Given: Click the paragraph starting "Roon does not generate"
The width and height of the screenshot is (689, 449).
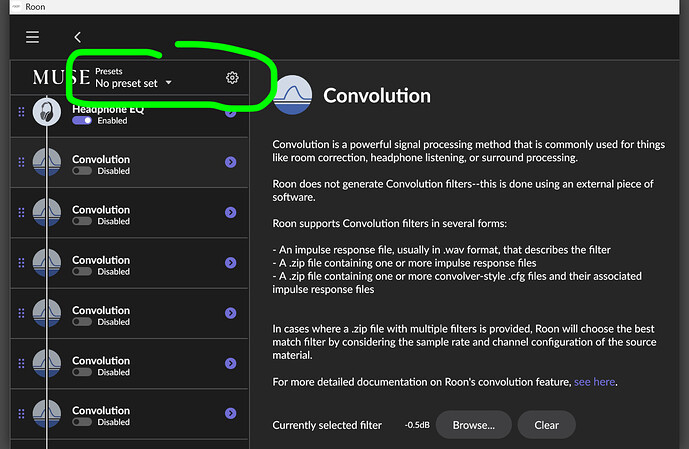Looking at the screenshot, I should click(463, 190).
